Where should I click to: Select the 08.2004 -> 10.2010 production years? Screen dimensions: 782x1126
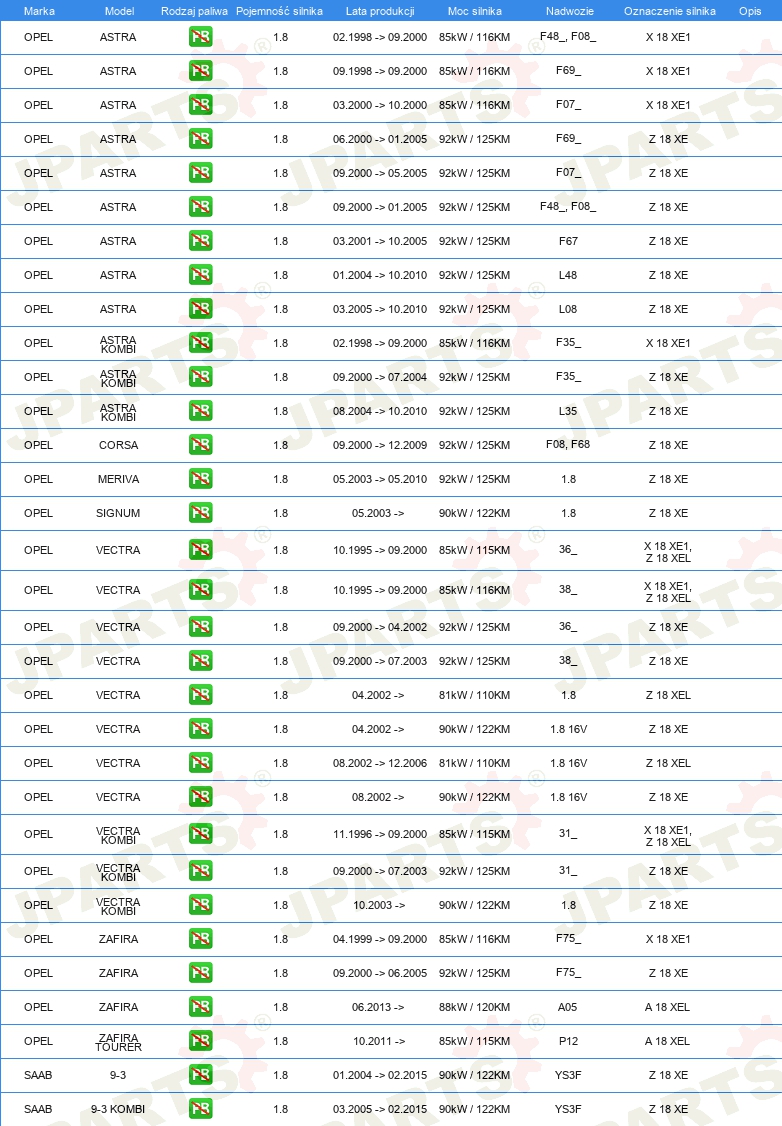380,411
